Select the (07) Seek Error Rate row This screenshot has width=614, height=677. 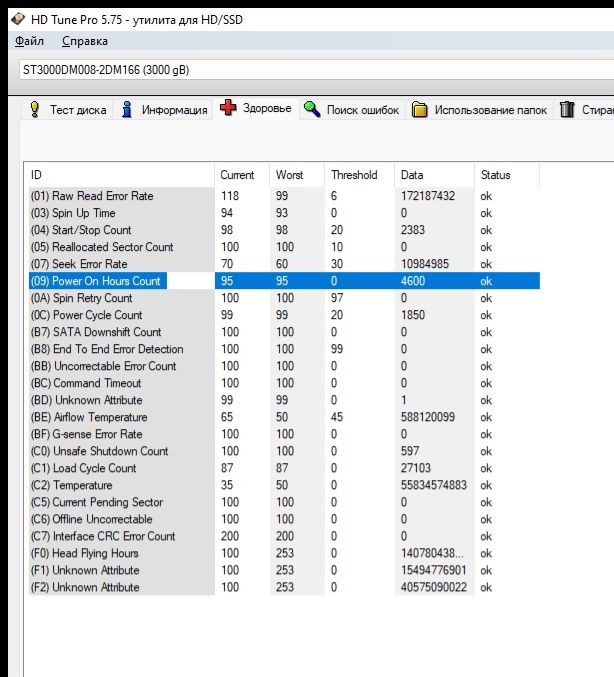[x=284, y=264]
